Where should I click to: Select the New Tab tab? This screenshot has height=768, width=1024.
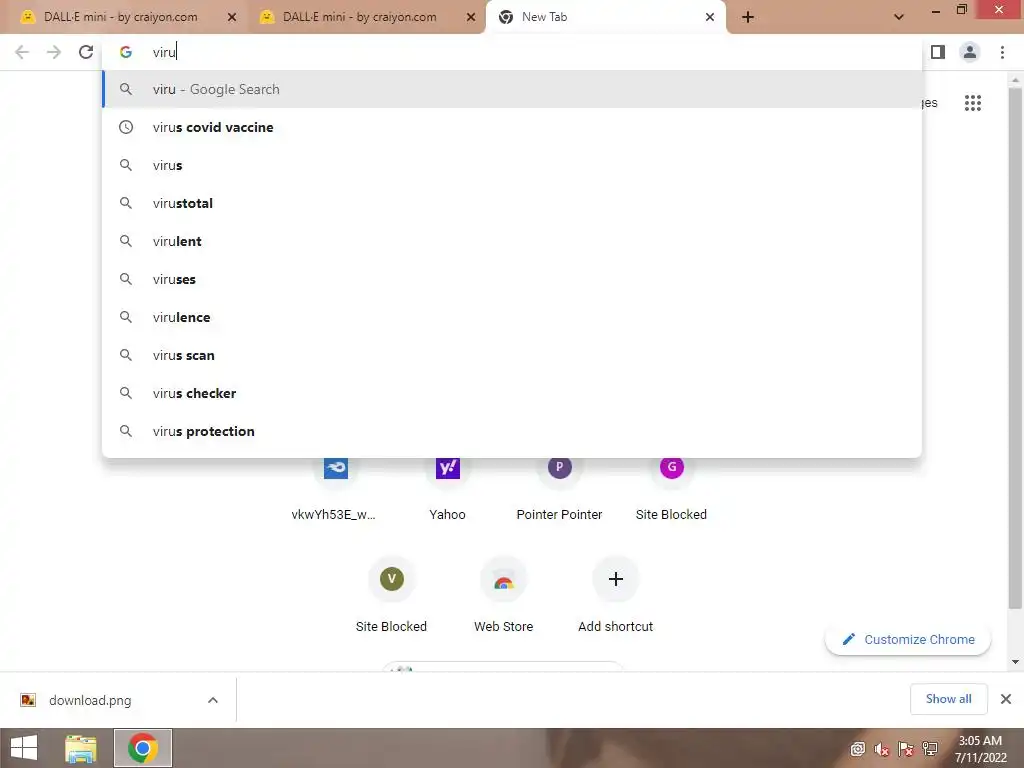click(x=605, y=18)
